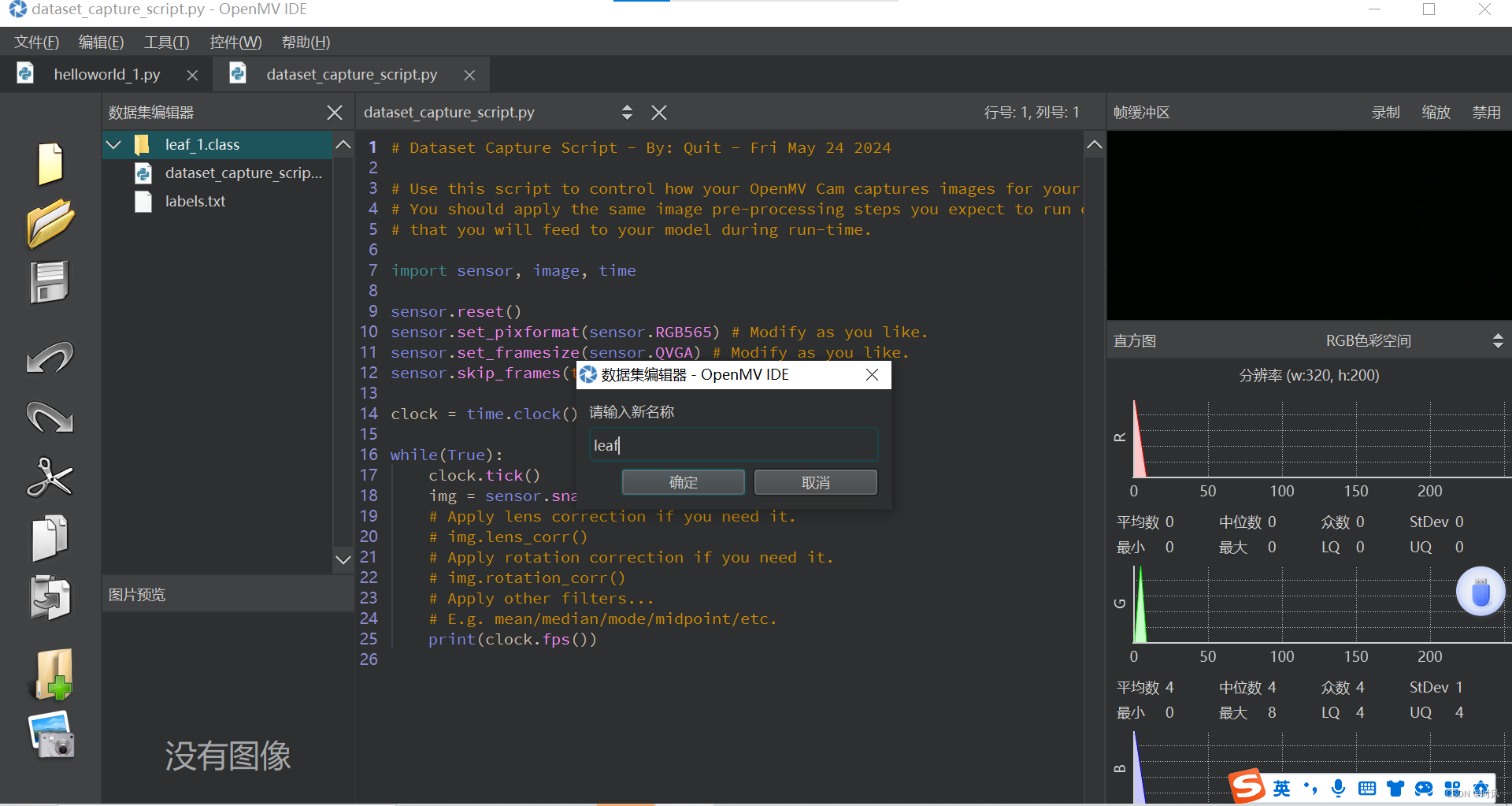This screenshot has width=1512, height=806.
Task: Click the Cut scissors icon
Action: [50, 477]
